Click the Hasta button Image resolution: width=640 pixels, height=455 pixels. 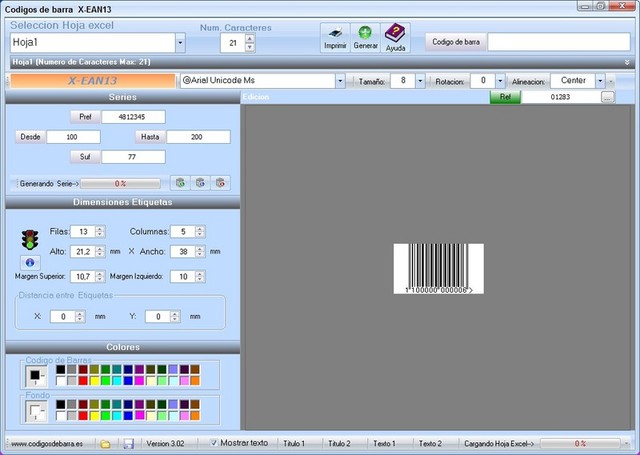pyautogui.click(x=150, y=137)
